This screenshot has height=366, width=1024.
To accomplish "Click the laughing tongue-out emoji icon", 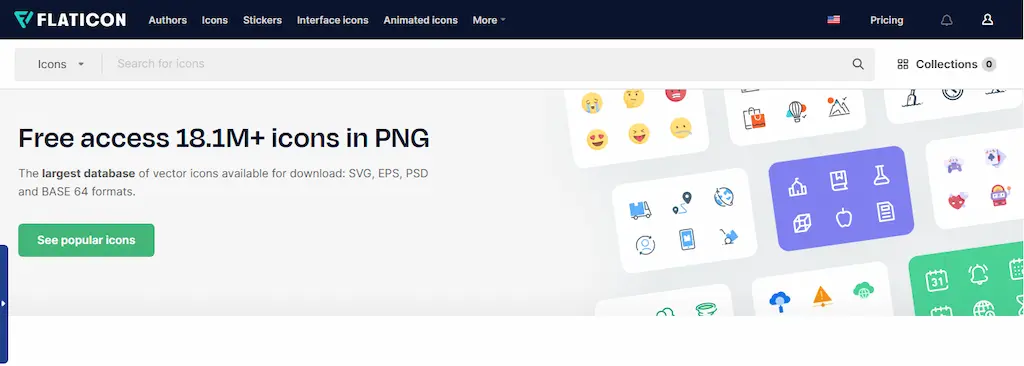I will coord(639,133).
